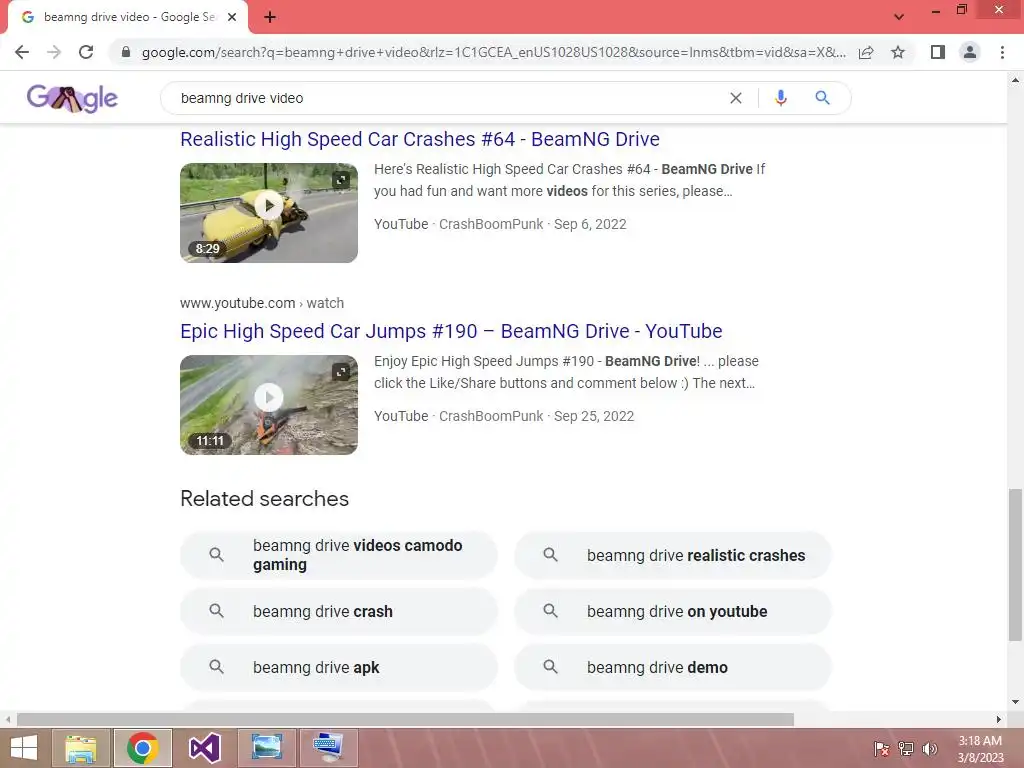Open the computer keyboard taskbar icon

tap(328, 748)
